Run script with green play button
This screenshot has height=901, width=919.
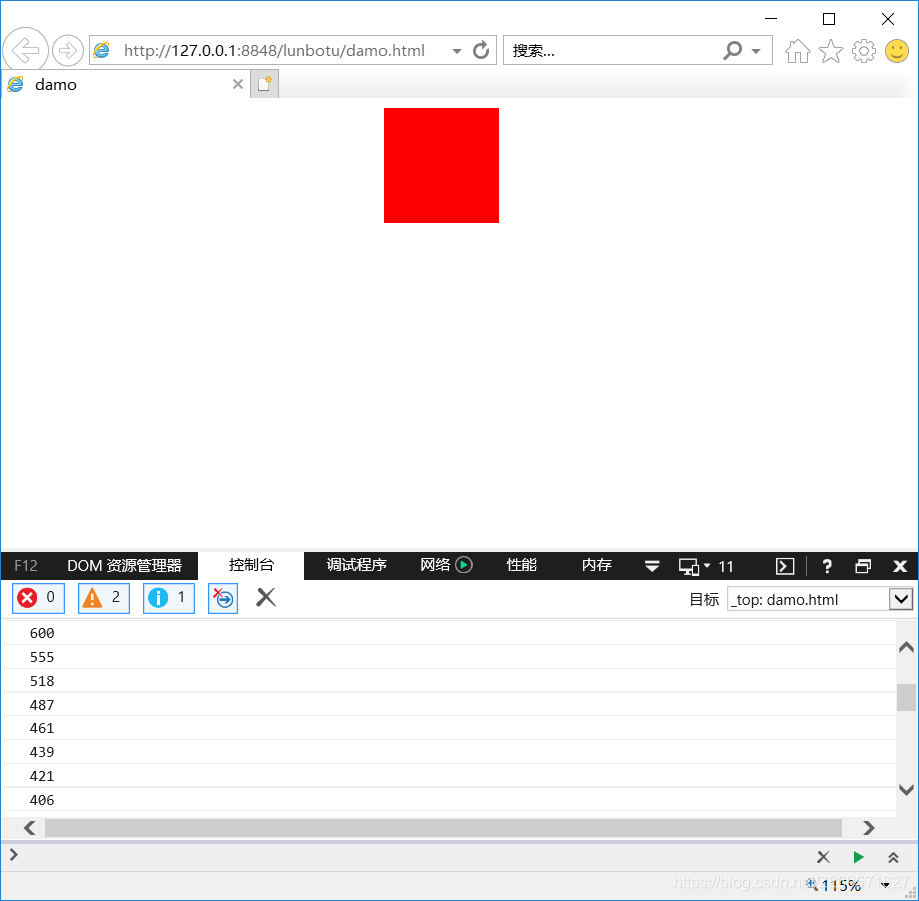[x=858, y=857]
